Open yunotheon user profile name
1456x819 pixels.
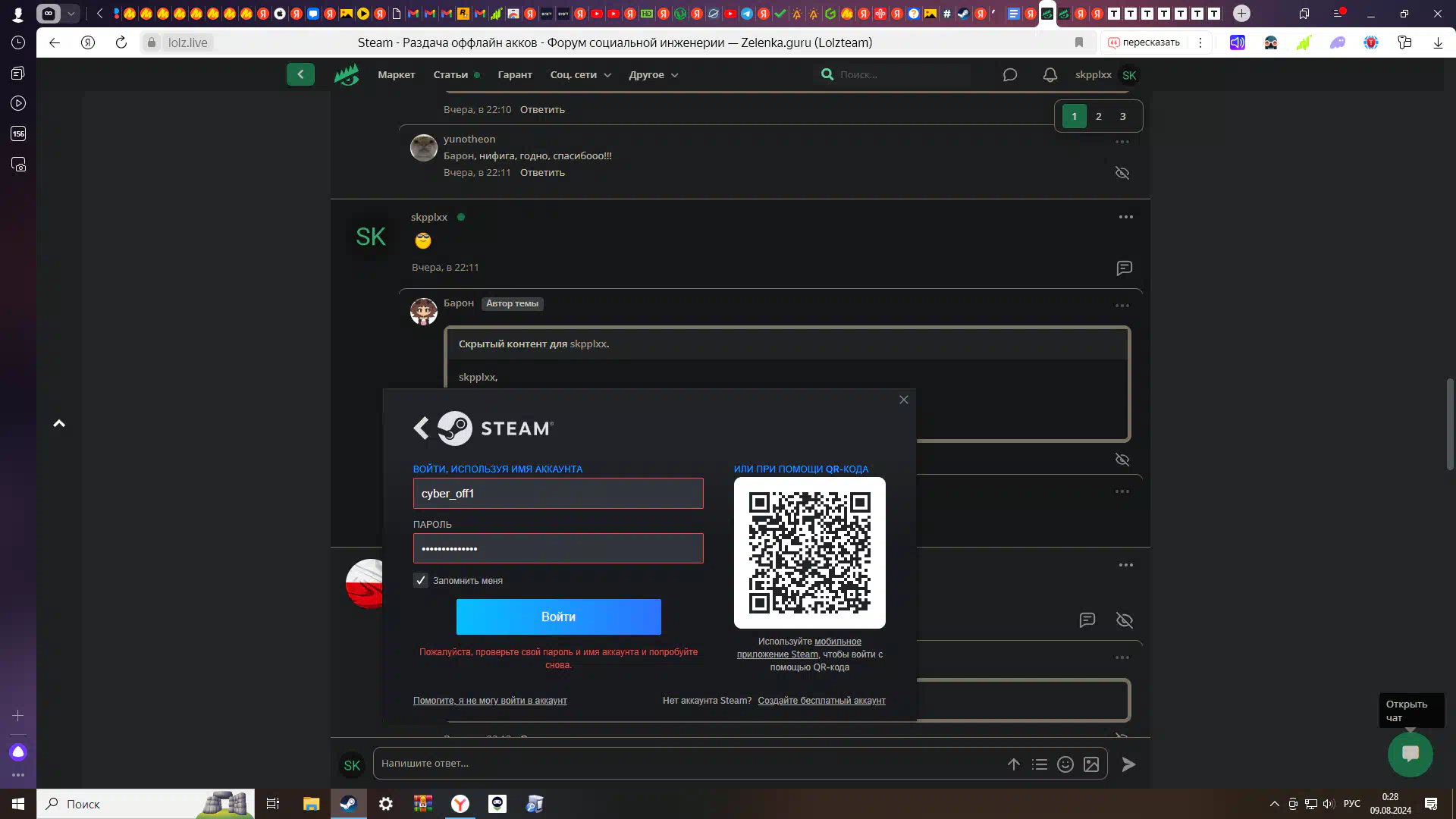[x=469, y=139]
